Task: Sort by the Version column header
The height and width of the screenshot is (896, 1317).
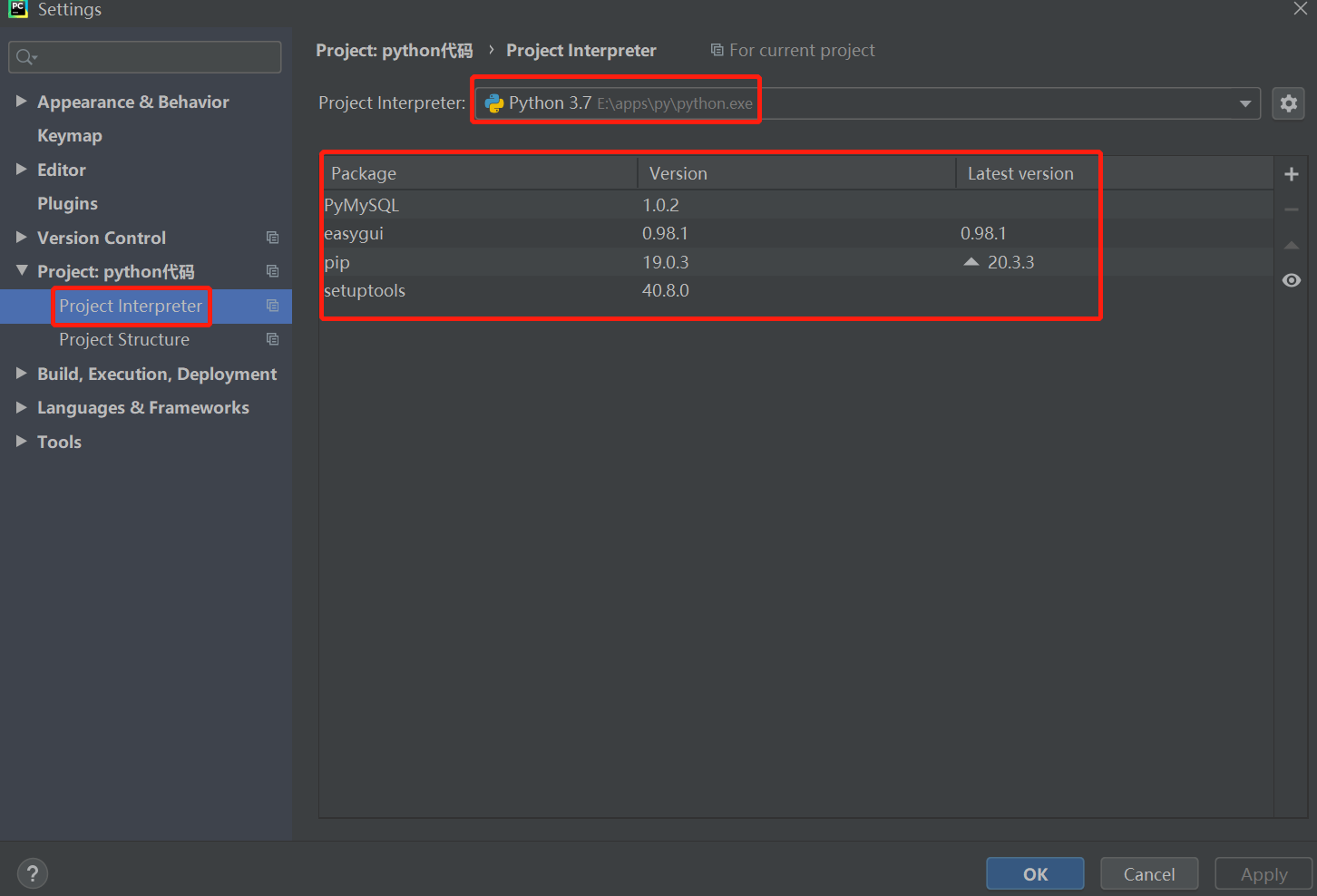Action: coord(797,173)
